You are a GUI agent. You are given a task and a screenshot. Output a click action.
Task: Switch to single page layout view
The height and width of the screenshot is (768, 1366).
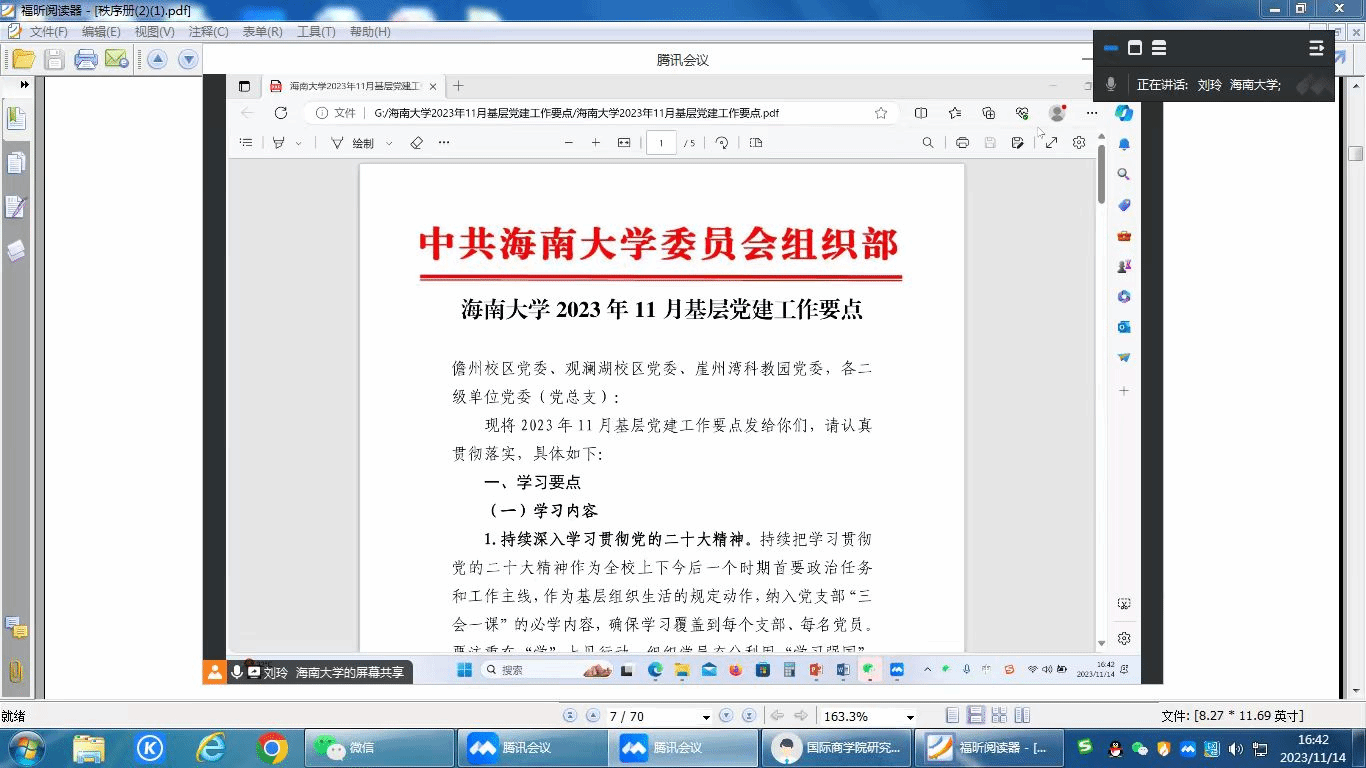pyautogui.click(x=952, y=716)
